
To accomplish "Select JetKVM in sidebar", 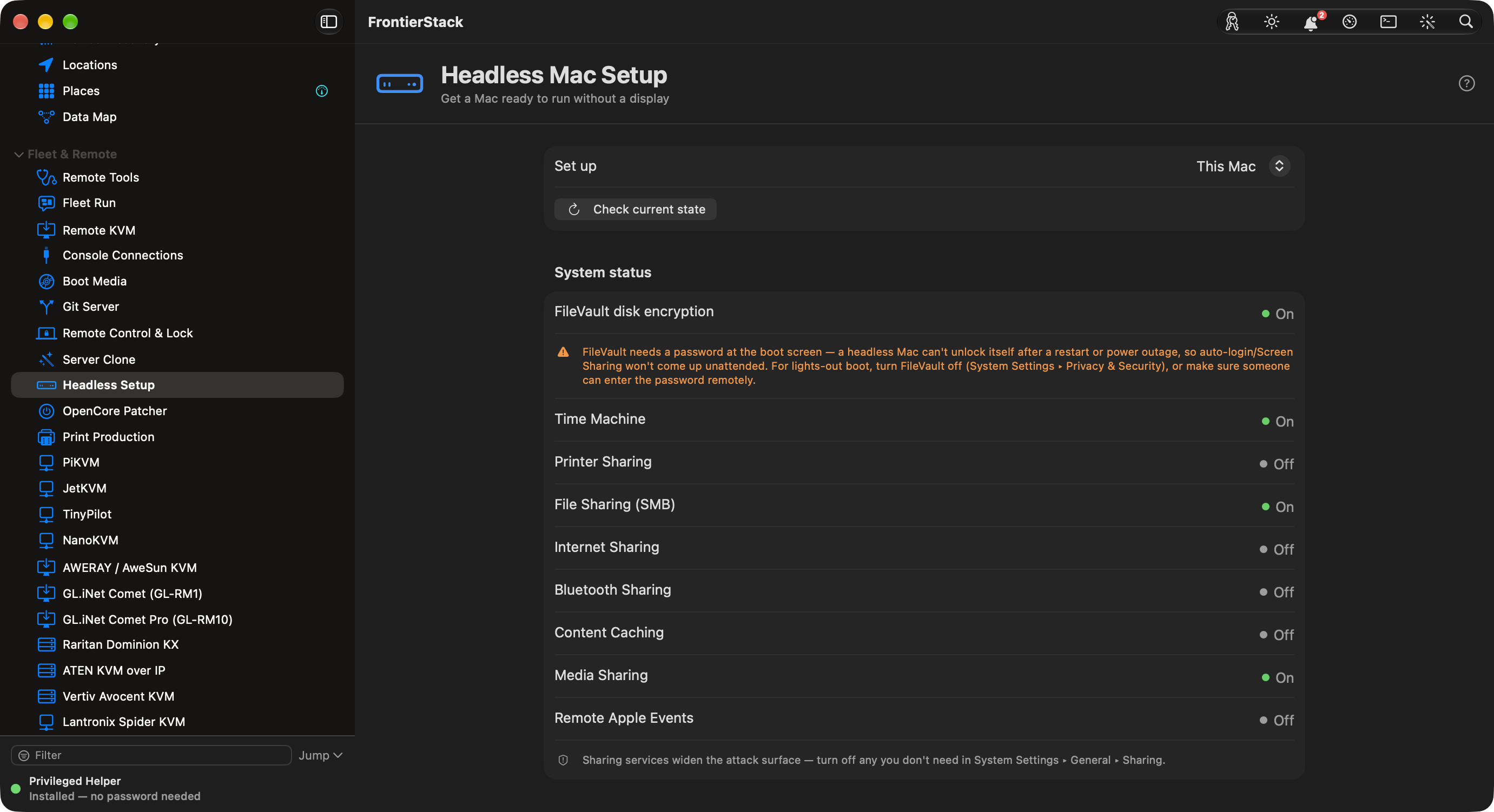I will pyautogui.click(x=177, y=488).
